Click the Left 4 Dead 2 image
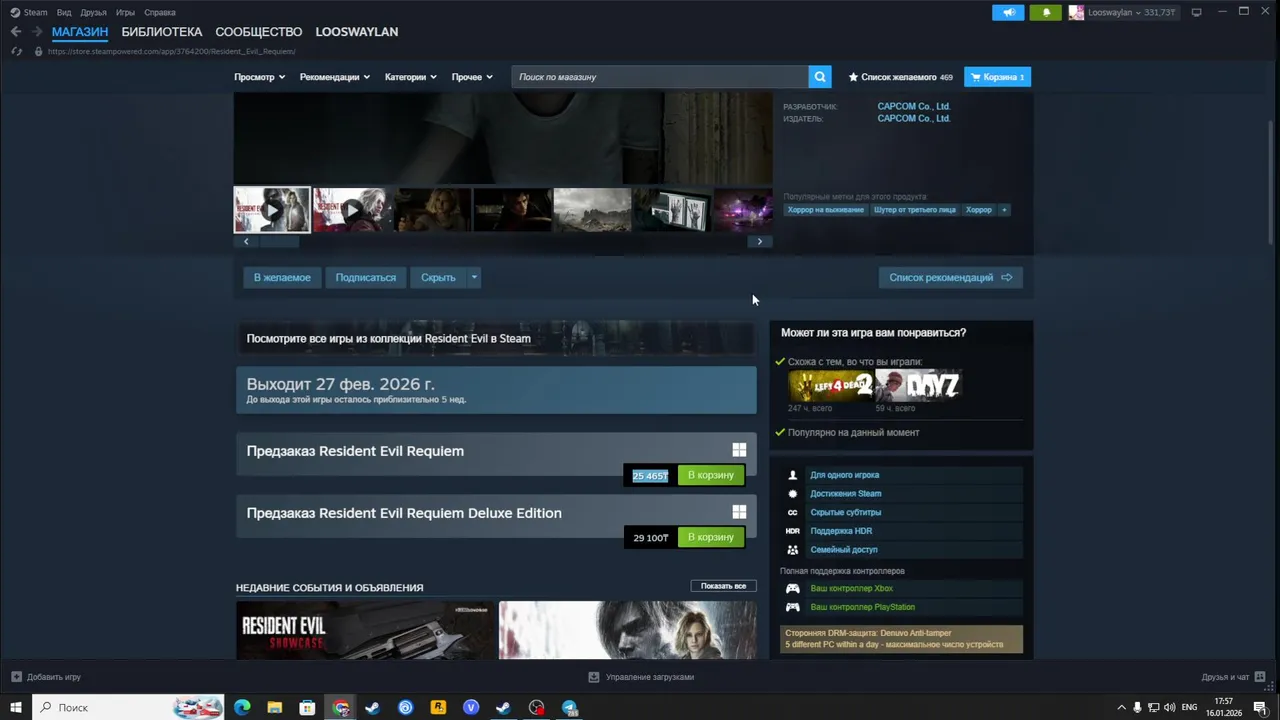Screen dimensions: 1280x720 (x=830, y=386)
